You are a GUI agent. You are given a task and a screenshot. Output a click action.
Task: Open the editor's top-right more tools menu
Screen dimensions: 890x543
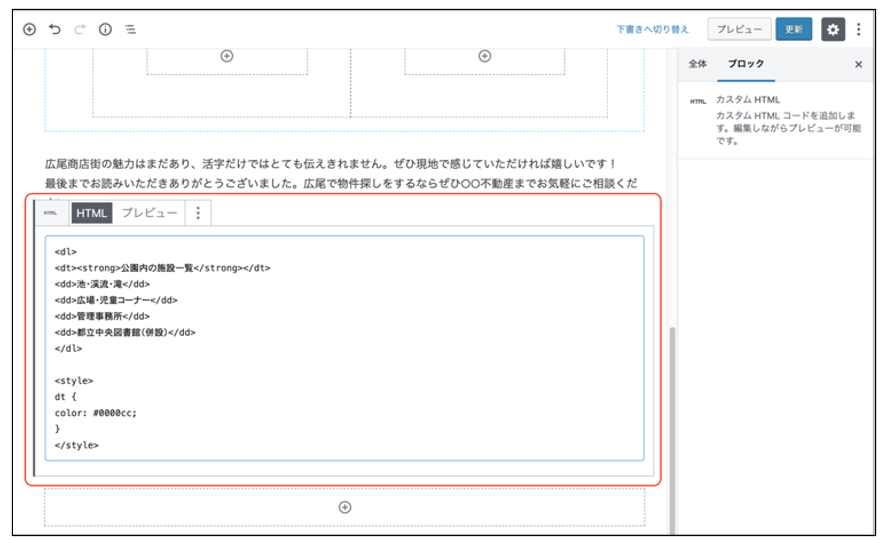(858, 29)
